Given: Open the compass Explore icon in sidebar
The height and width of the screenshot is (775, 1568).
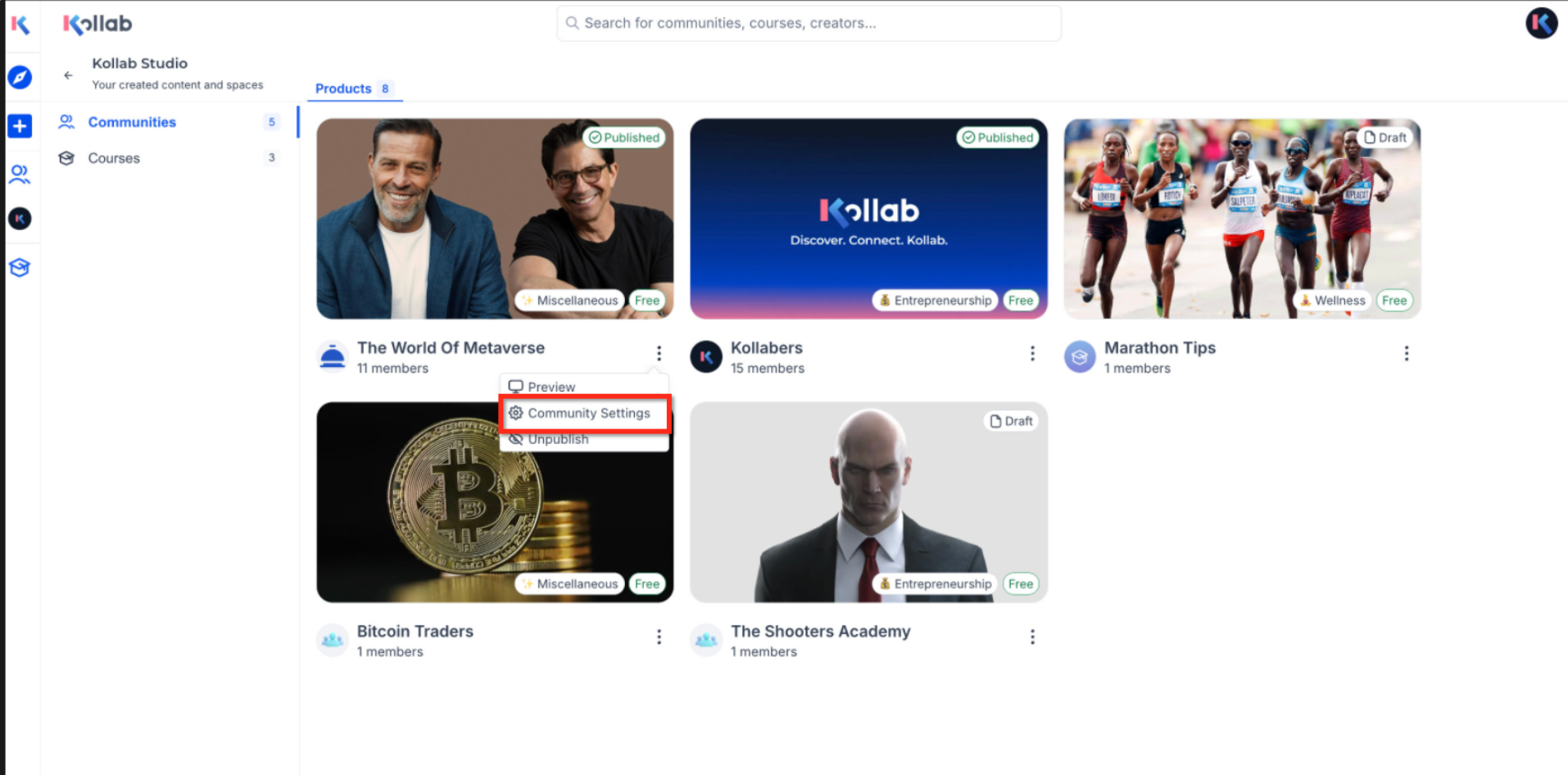Looking at the screenshot, I should pyautogui.click(x=20, y=78).
